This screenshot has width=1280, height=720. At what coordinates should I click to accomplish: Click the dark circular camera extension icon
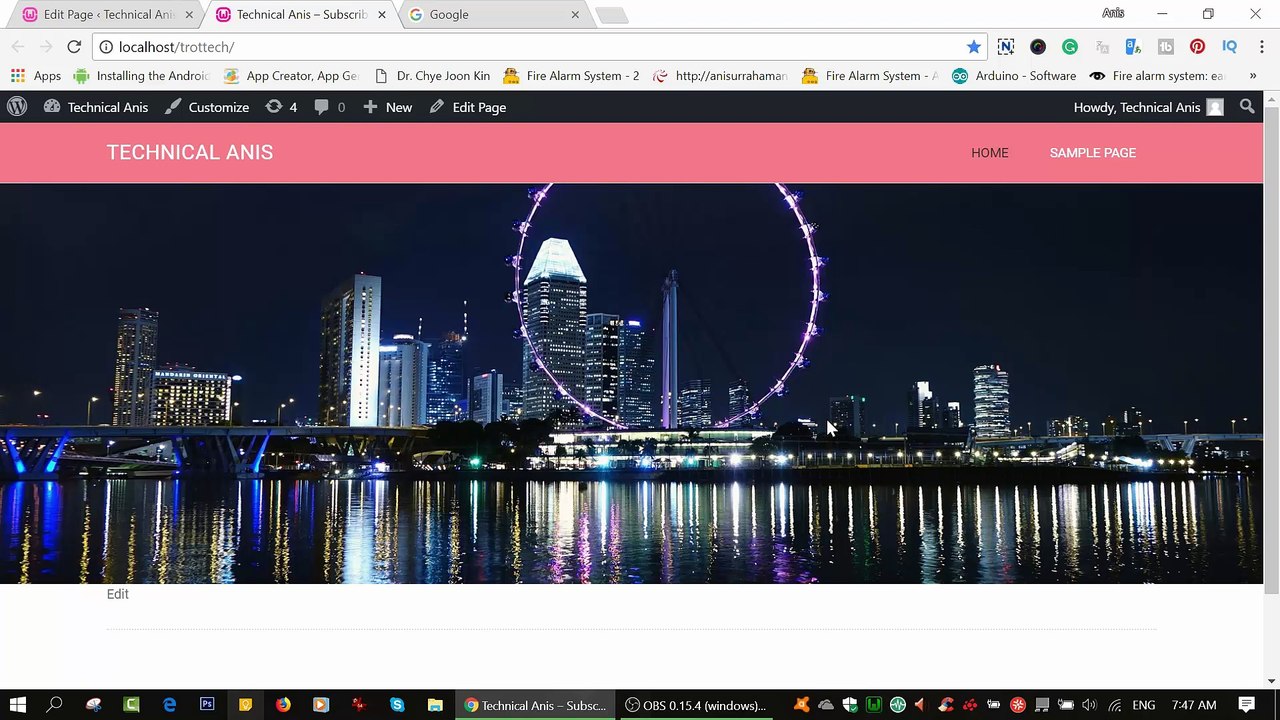pos(1038,47)
